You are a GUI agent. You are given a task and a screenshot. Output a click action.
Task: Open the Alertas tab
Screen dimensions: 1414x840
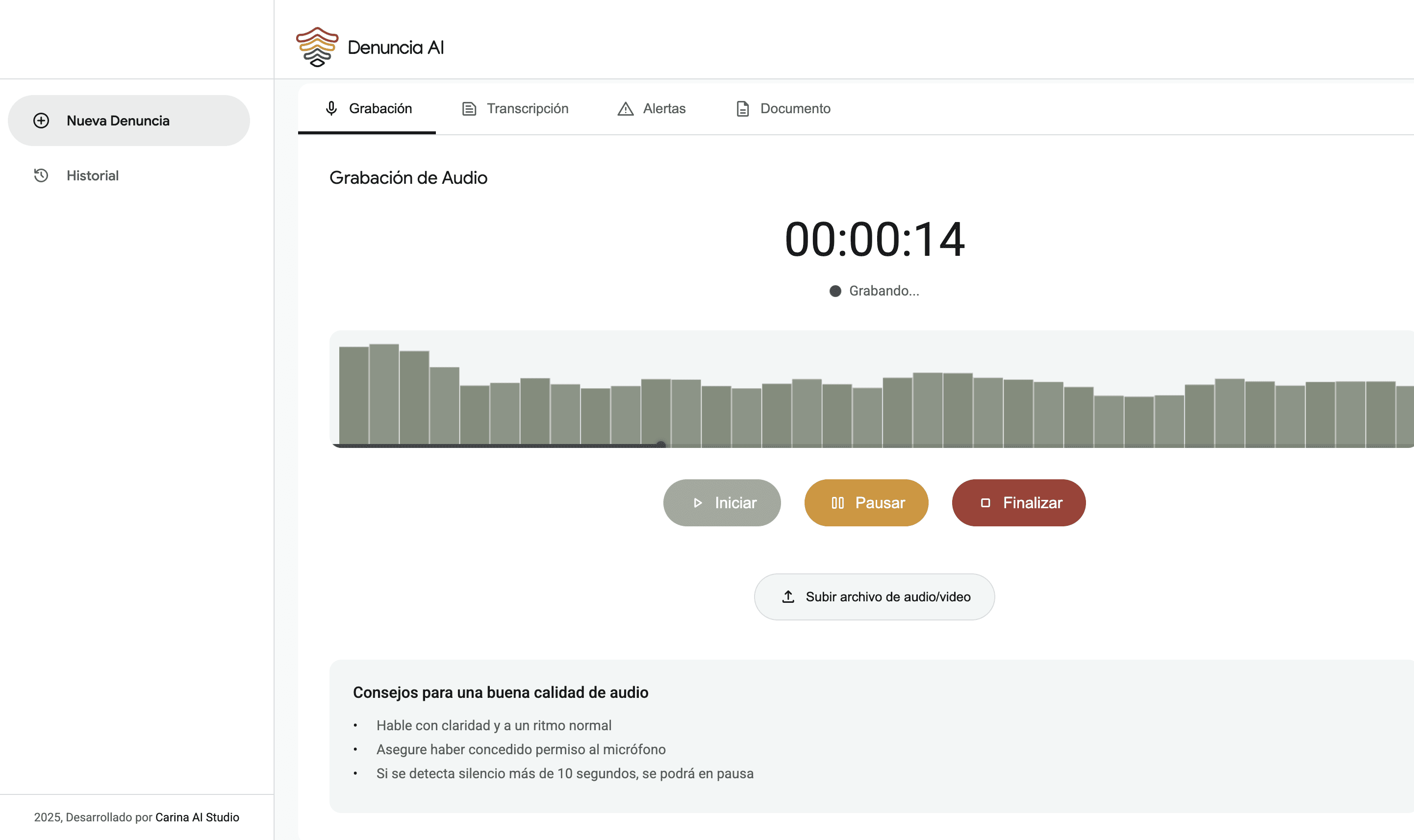click(664, 109)
